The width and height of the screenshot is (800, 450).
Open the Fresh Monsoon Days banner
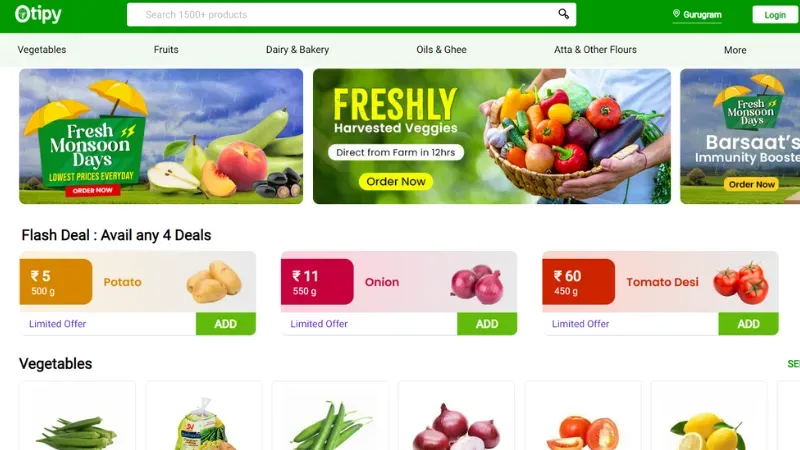pos(161,136)
